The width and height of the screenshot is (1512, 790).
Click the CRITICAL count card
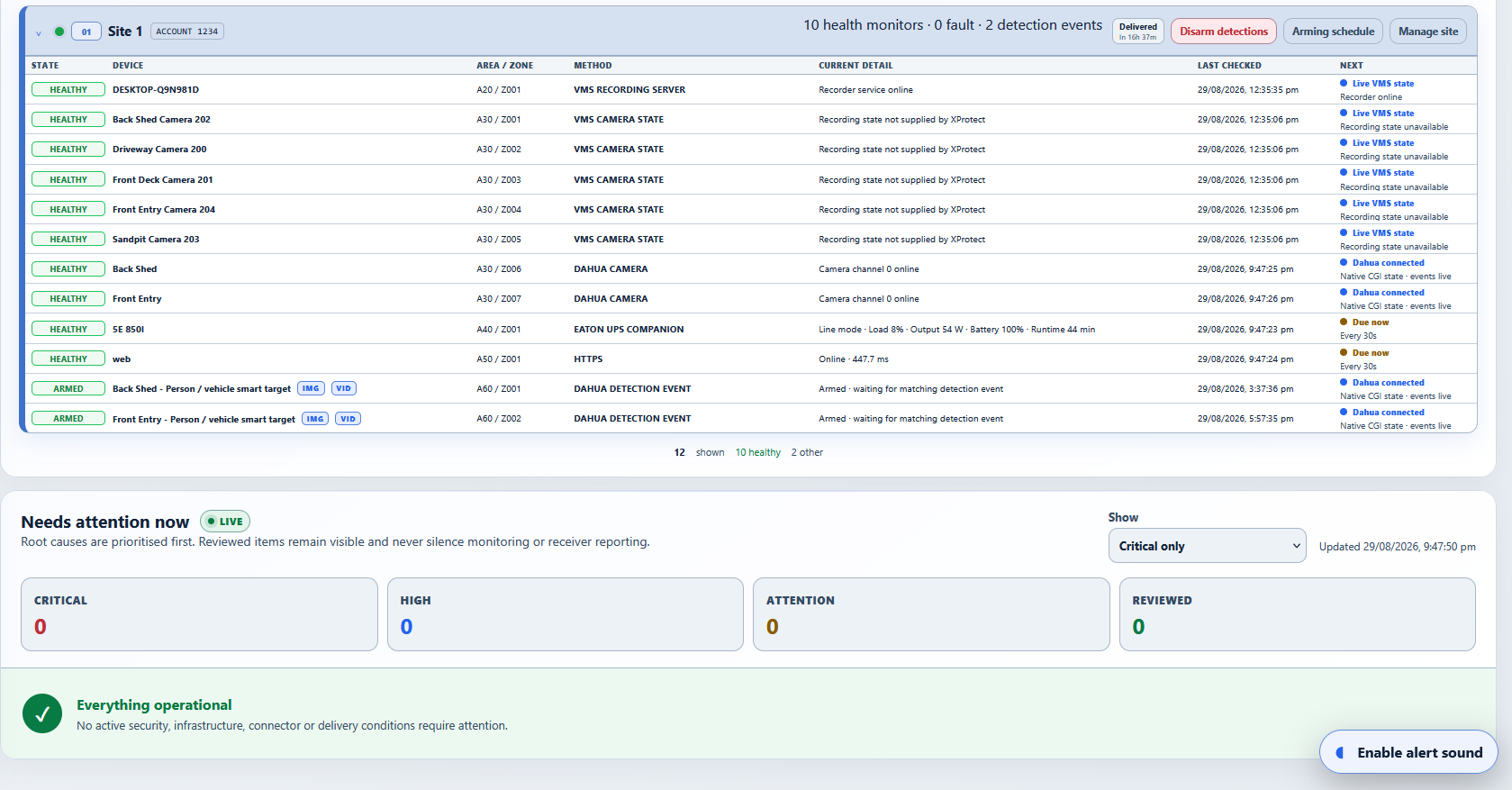(199, 614)
